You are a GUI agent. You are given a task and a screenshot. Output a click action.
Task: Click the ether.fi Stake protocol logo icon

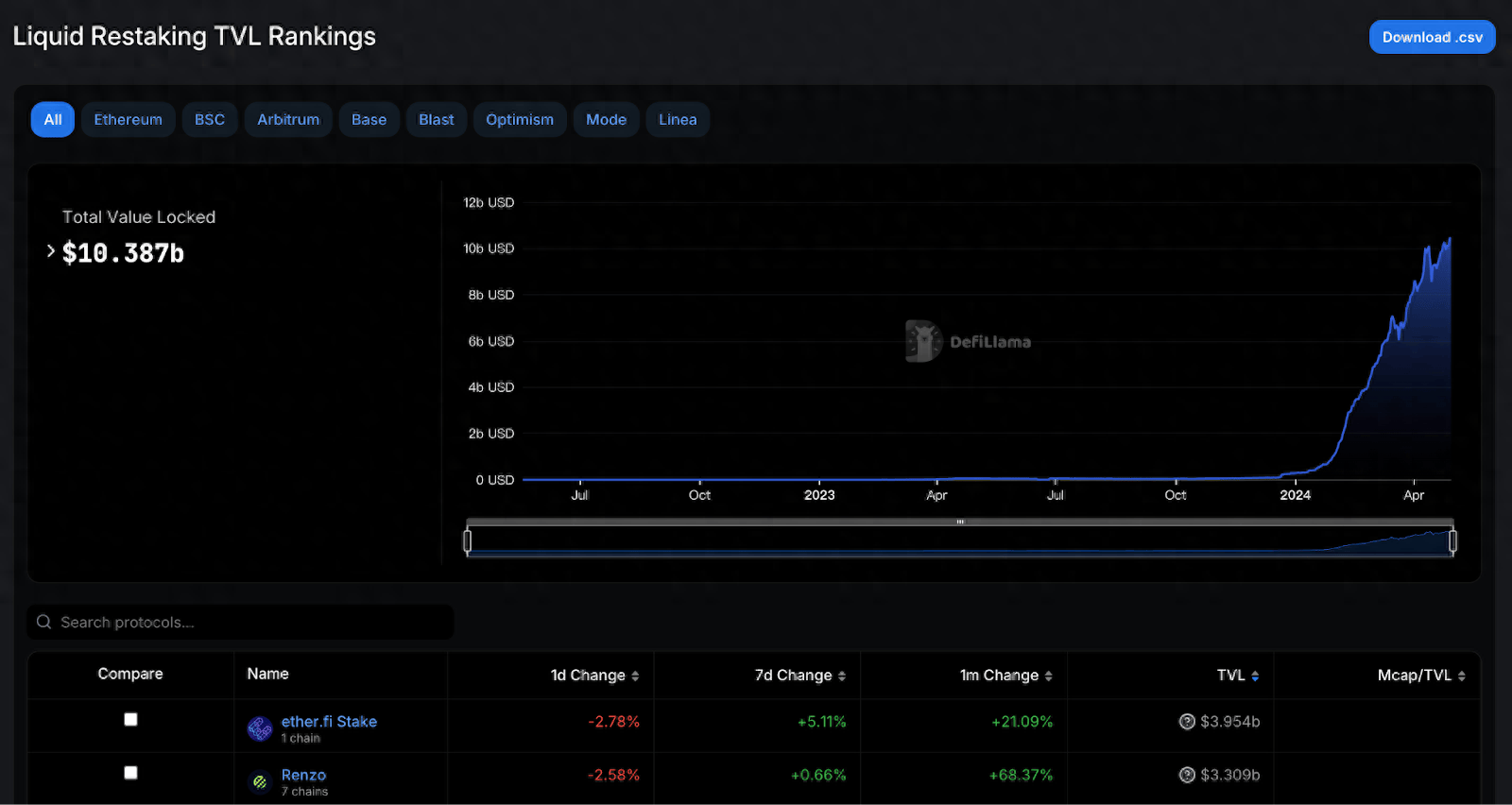tap(260, 728)
